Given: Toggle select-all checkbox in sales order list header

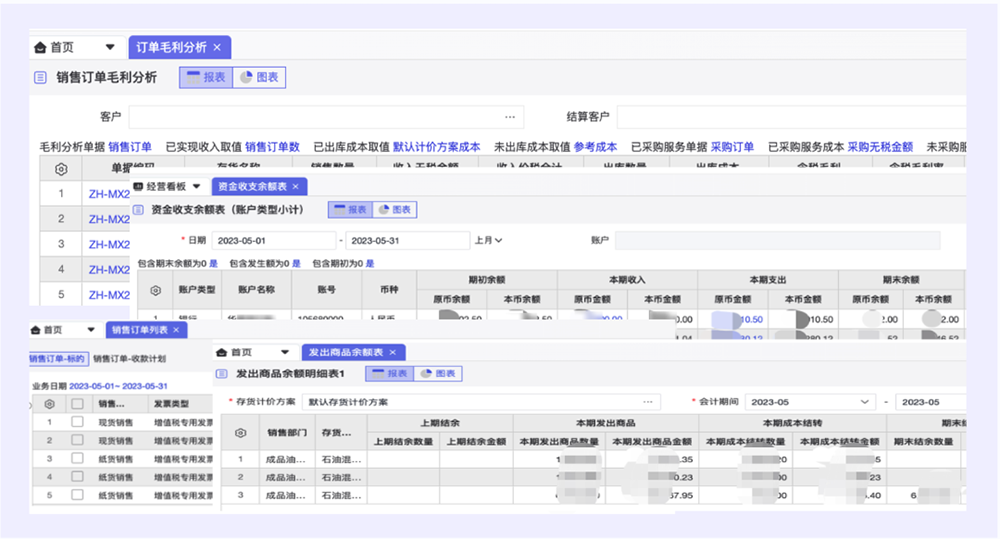Looking at the screenshot, I should pos(77,404).
